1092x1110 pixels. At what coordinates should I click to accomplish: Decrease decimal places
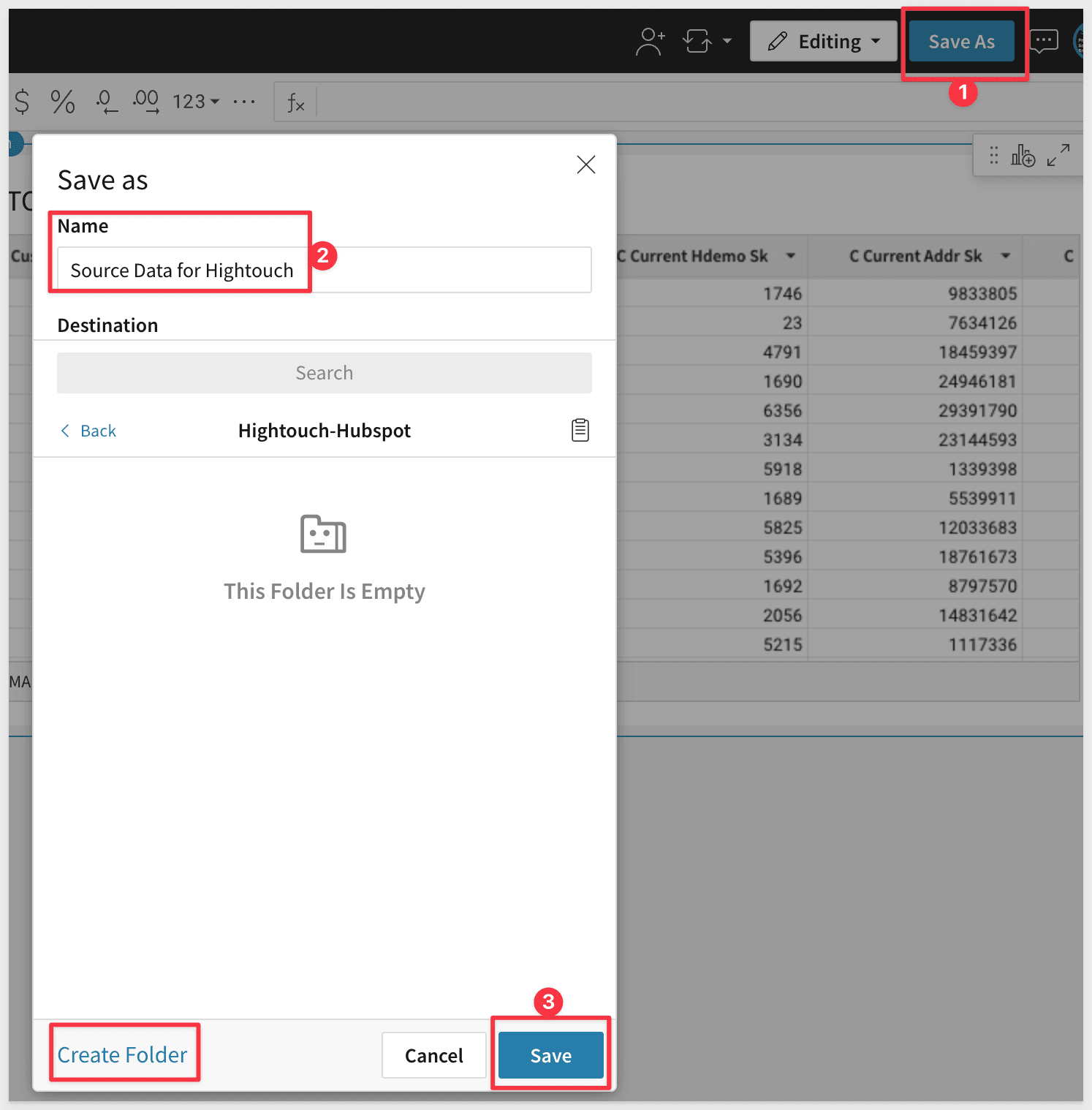pos(106,102)
